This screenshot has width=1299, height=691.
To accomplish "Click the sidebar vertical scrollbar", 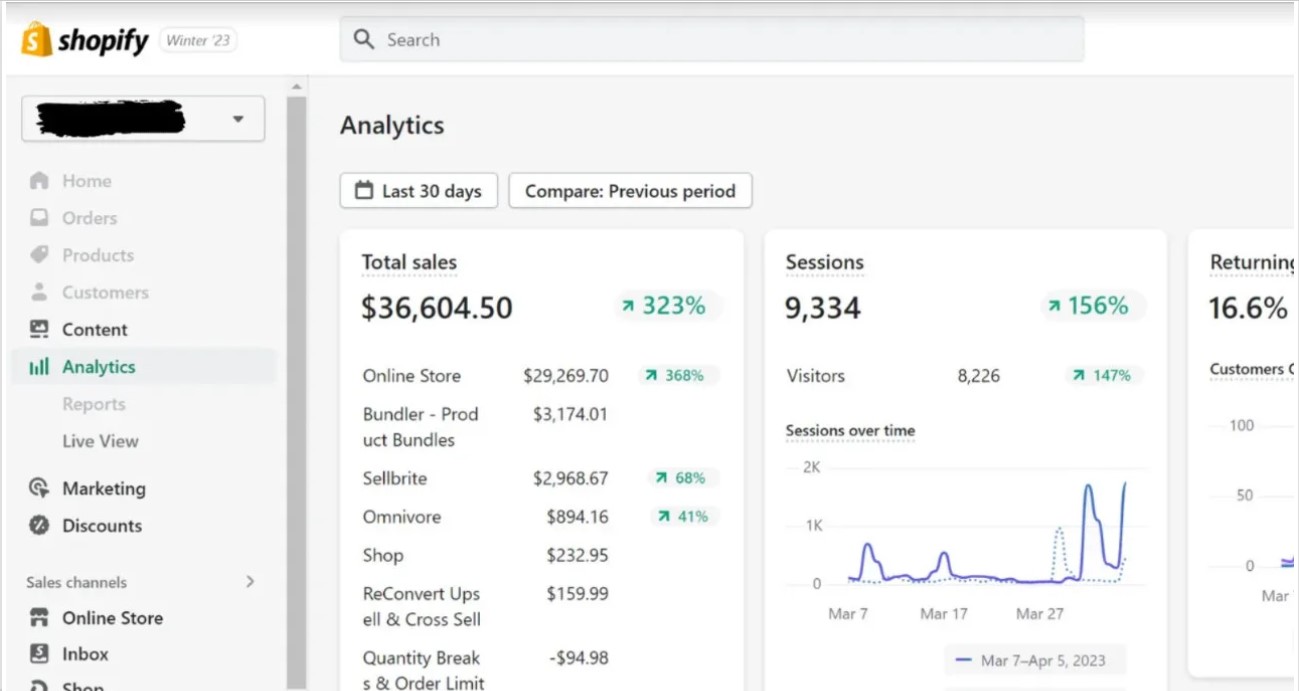I will pos(296,380).
